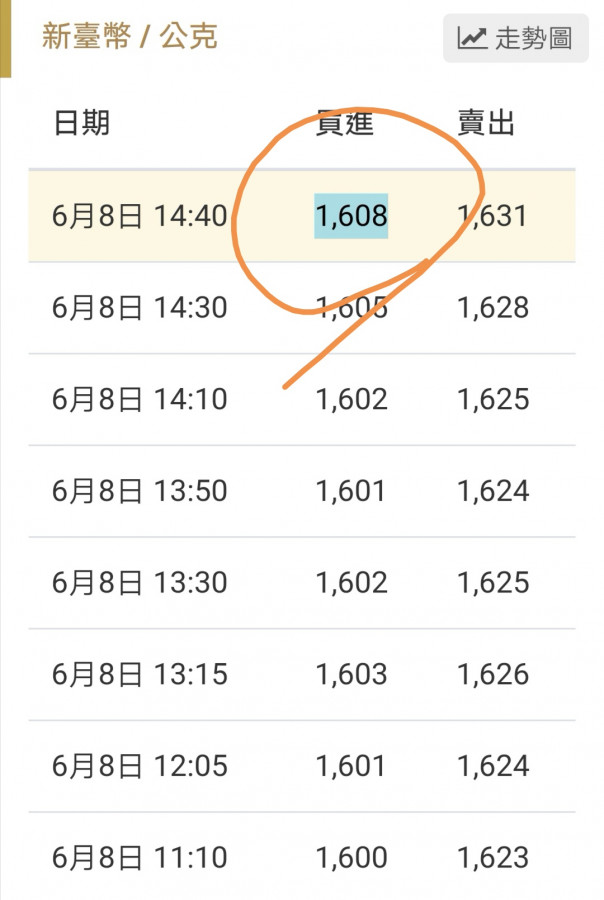Click the 新臺幣 / 公克 heading

click(x=130, y=36)
